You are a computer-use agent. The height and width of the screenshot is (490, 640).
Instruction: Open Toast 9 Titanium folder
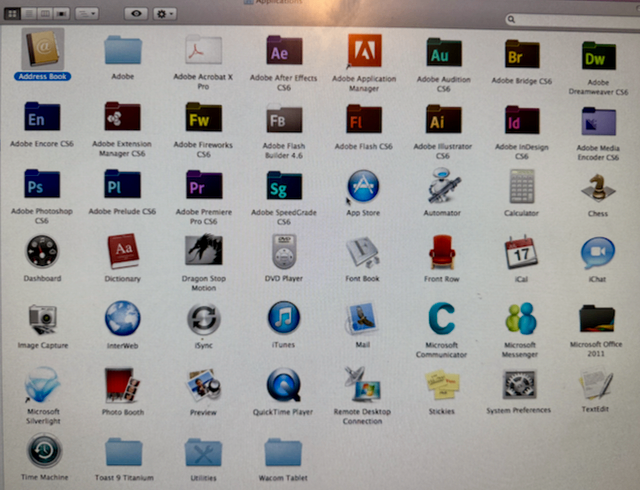pos(124,452)
